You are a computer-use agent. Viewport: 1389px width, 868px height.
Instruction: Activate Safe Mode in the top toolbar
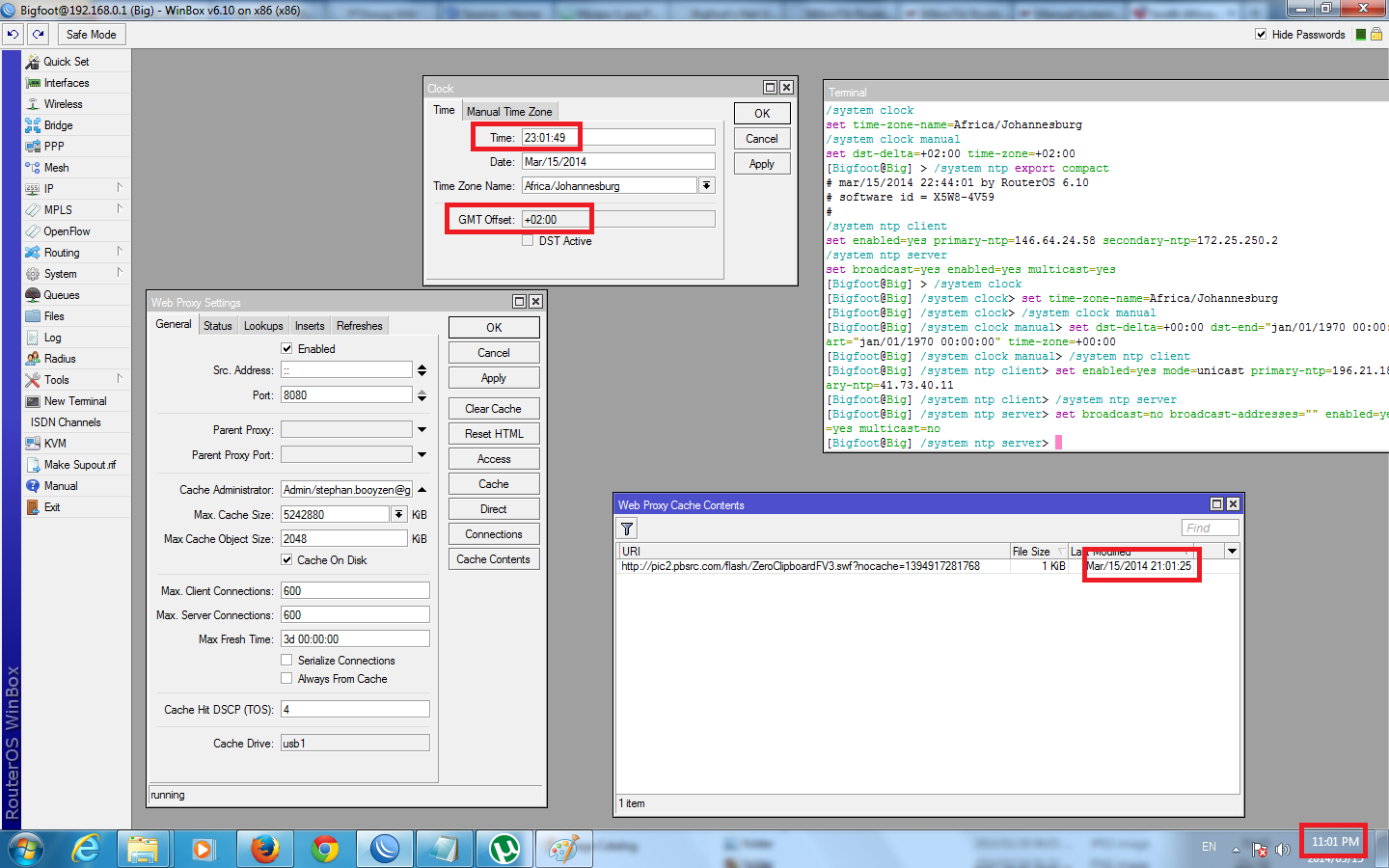(x=91, y=34)
